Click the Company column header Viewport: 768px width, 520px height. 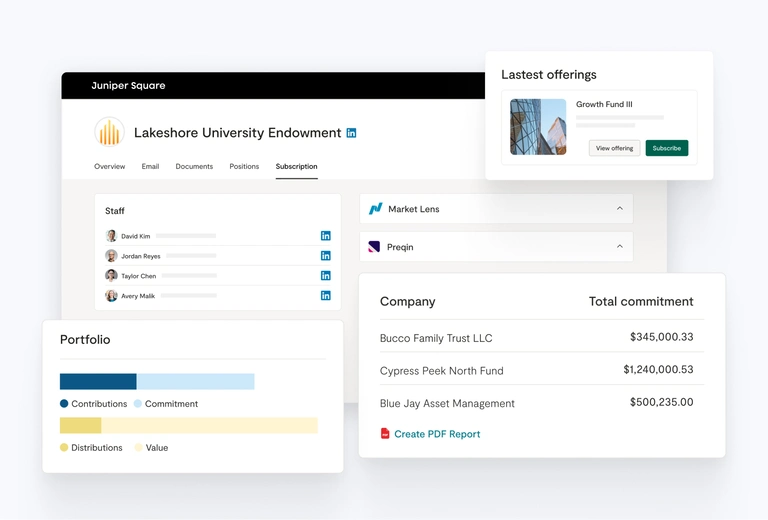point(408,302)
